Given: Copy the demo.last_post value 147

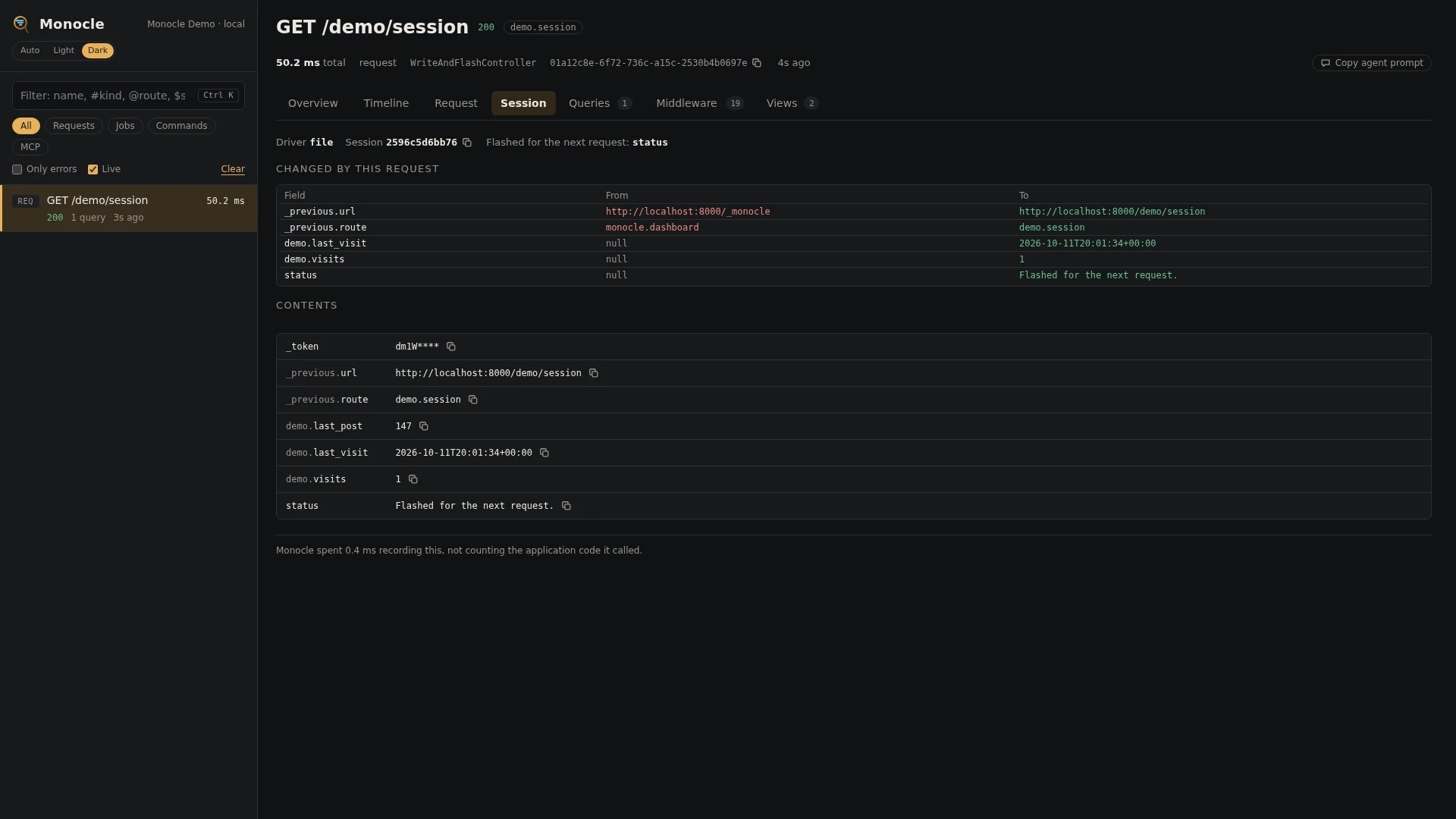Looking at the screenshot, I should tap(424, 426).
